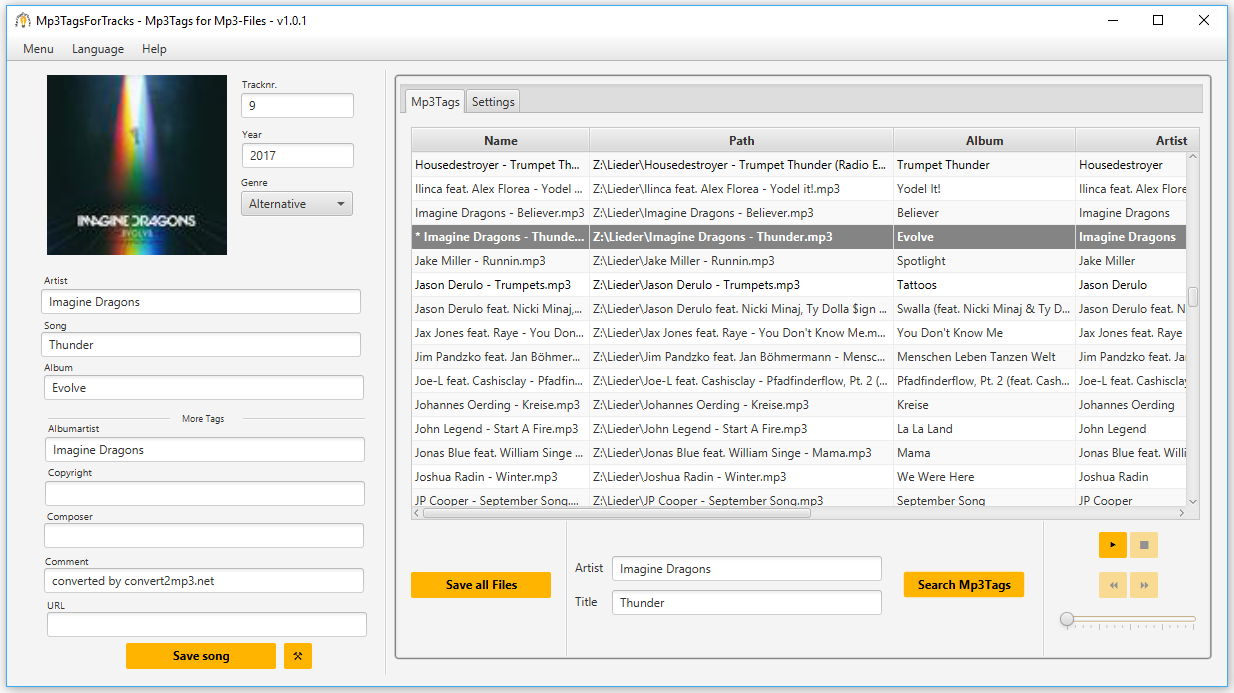The height and width of the screenshot is (693, 1234).
Task: Click the empty Composer field
Action: 205,536
